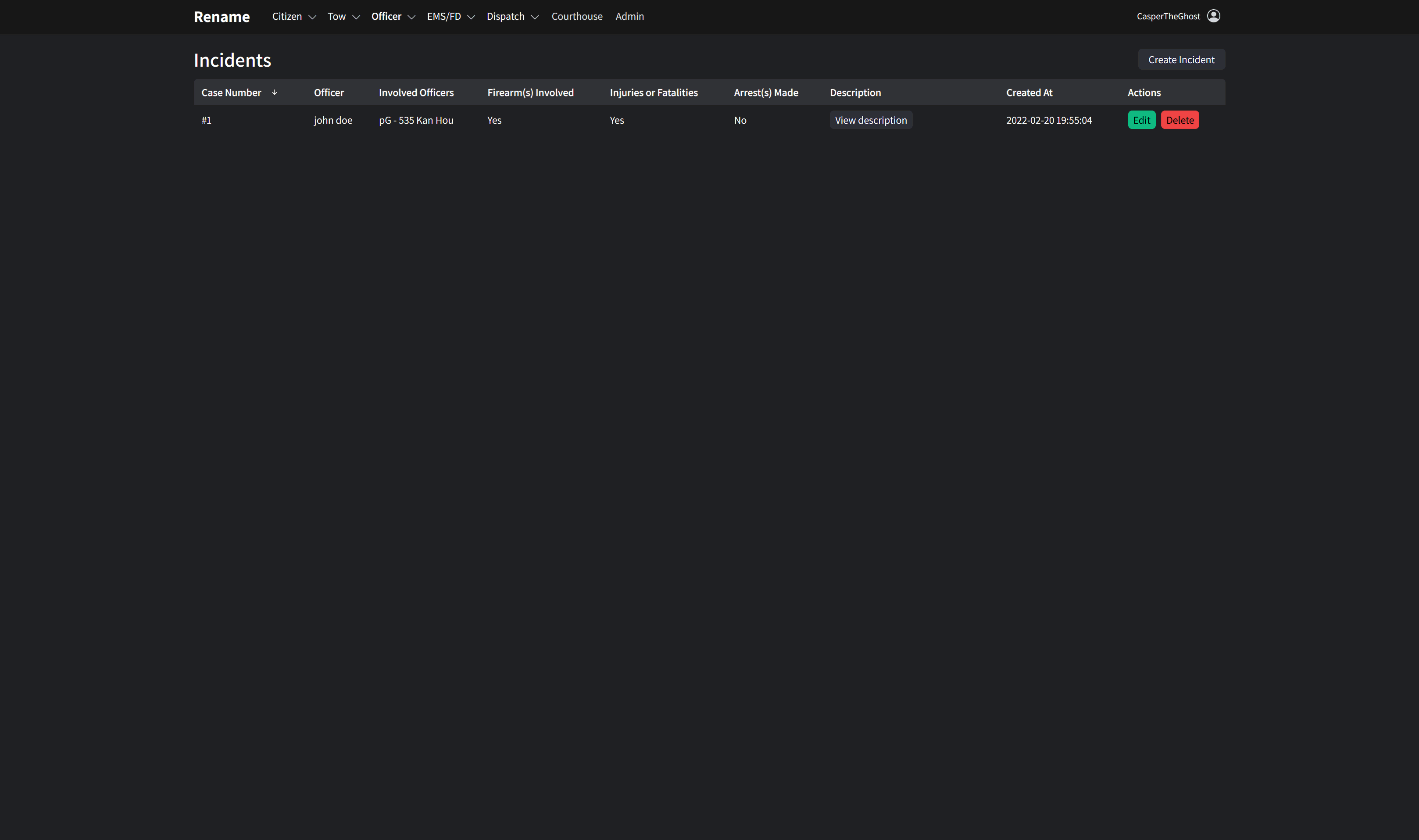Select the case number #1 cell
The width and height of the screenshot is (1419, 840).
pyautogui.click(x=207, y=120)
